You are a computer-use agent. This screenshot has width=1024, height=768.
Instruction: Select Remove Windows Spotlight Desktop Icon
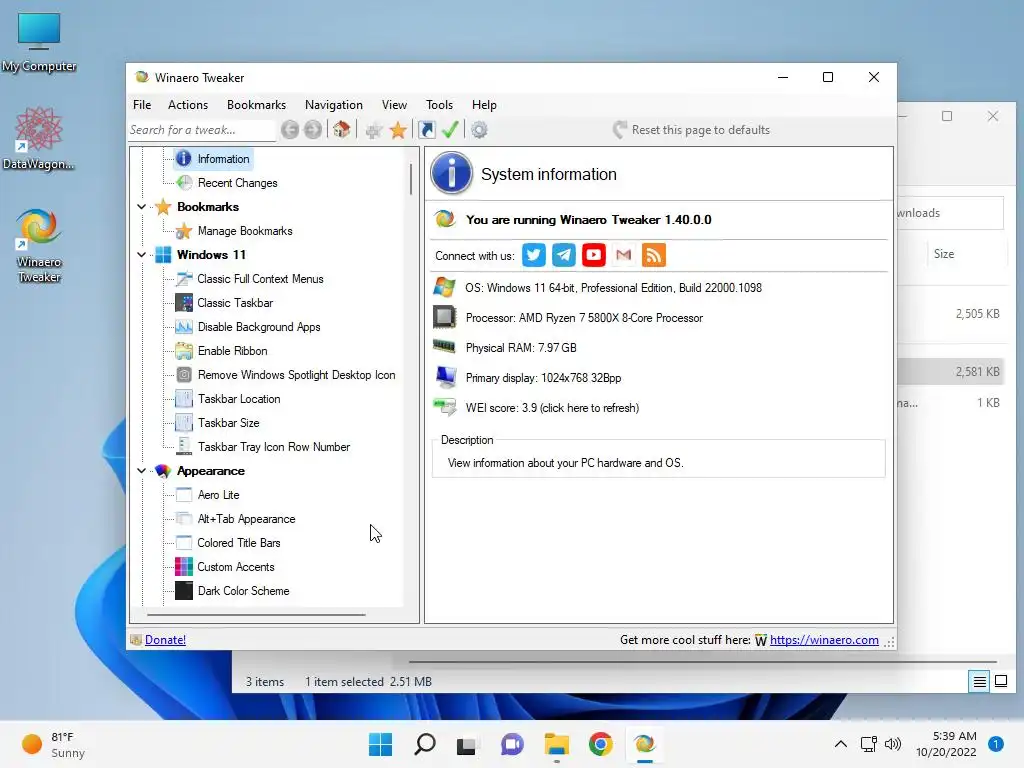click(x=296, y=375)
